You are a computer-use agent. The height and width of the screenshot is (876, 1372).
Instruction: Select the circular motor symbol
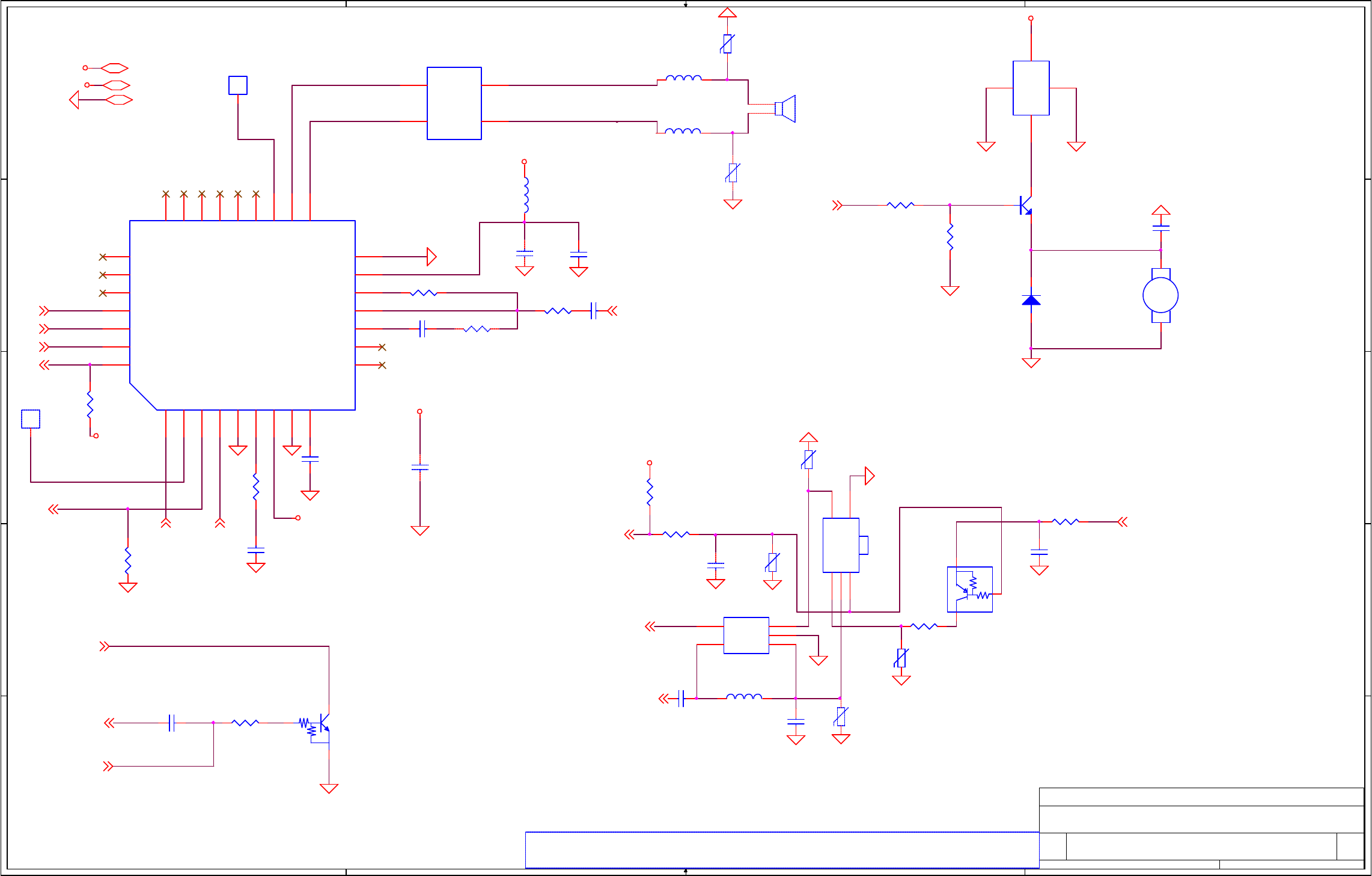(x=1160, y=295)
